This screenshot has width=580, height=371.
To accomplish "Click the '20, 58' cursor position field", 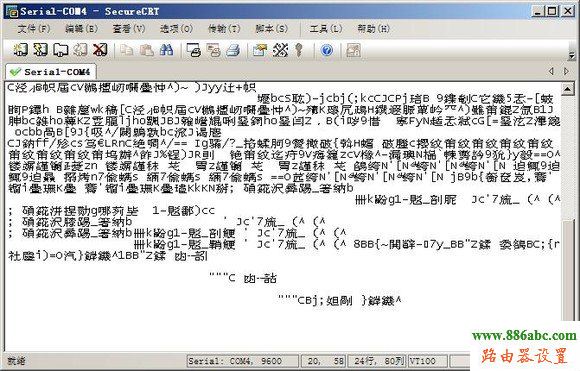I will [324, 361].
